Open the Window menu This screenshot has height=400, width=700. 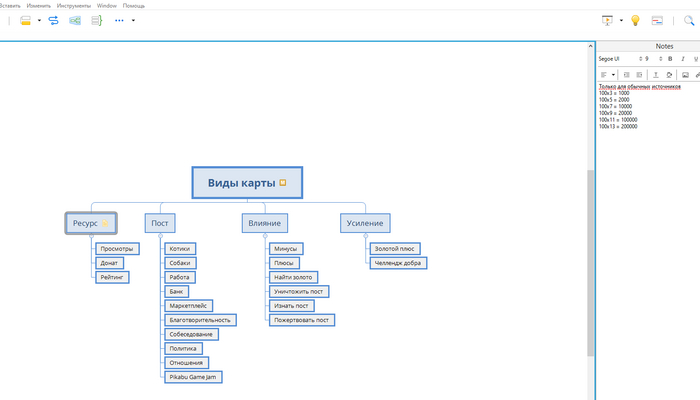(107, 6)
